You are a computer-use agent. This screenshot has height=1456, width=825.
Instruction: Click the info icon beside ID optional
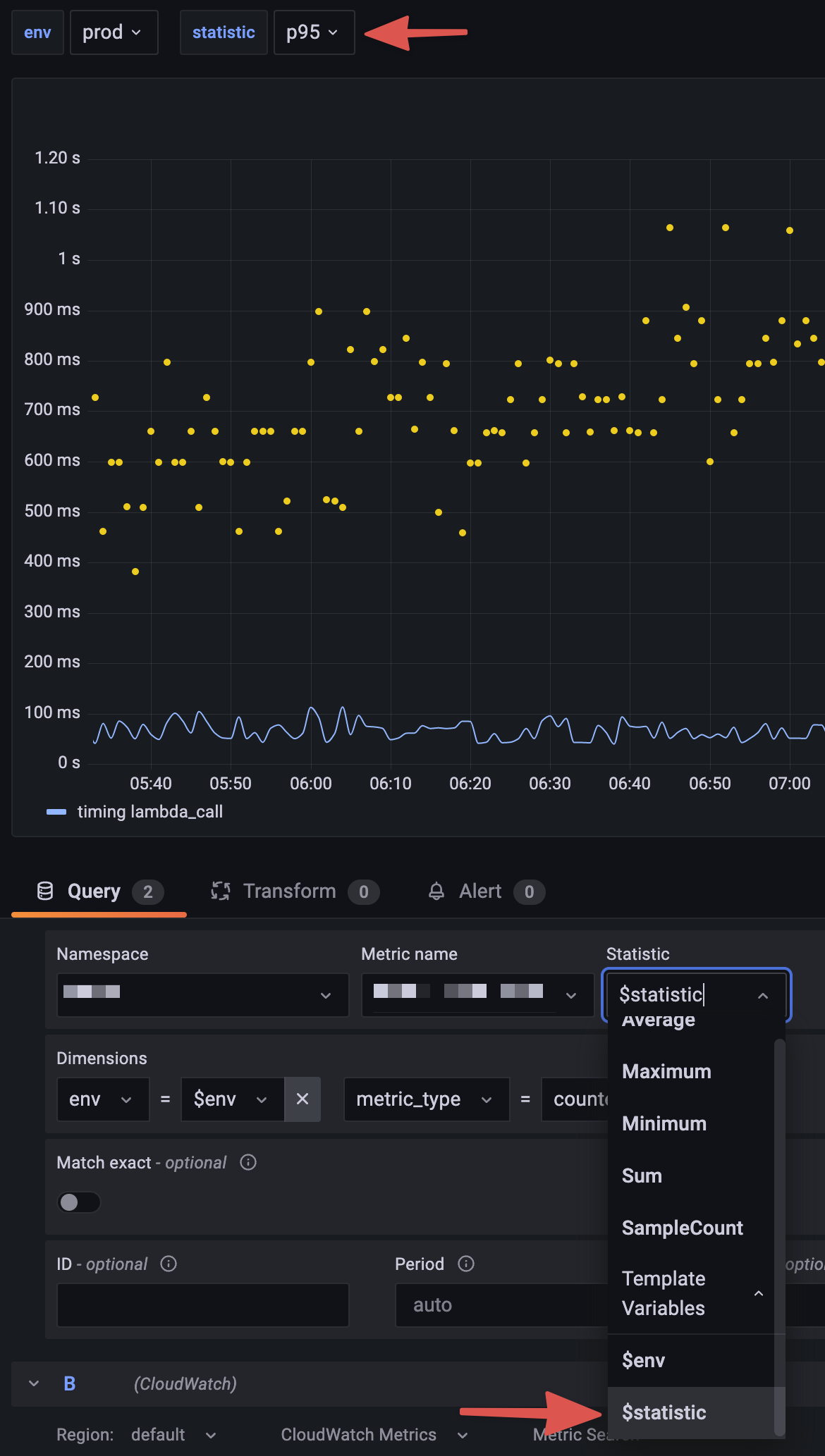(x=169, y=1264)
